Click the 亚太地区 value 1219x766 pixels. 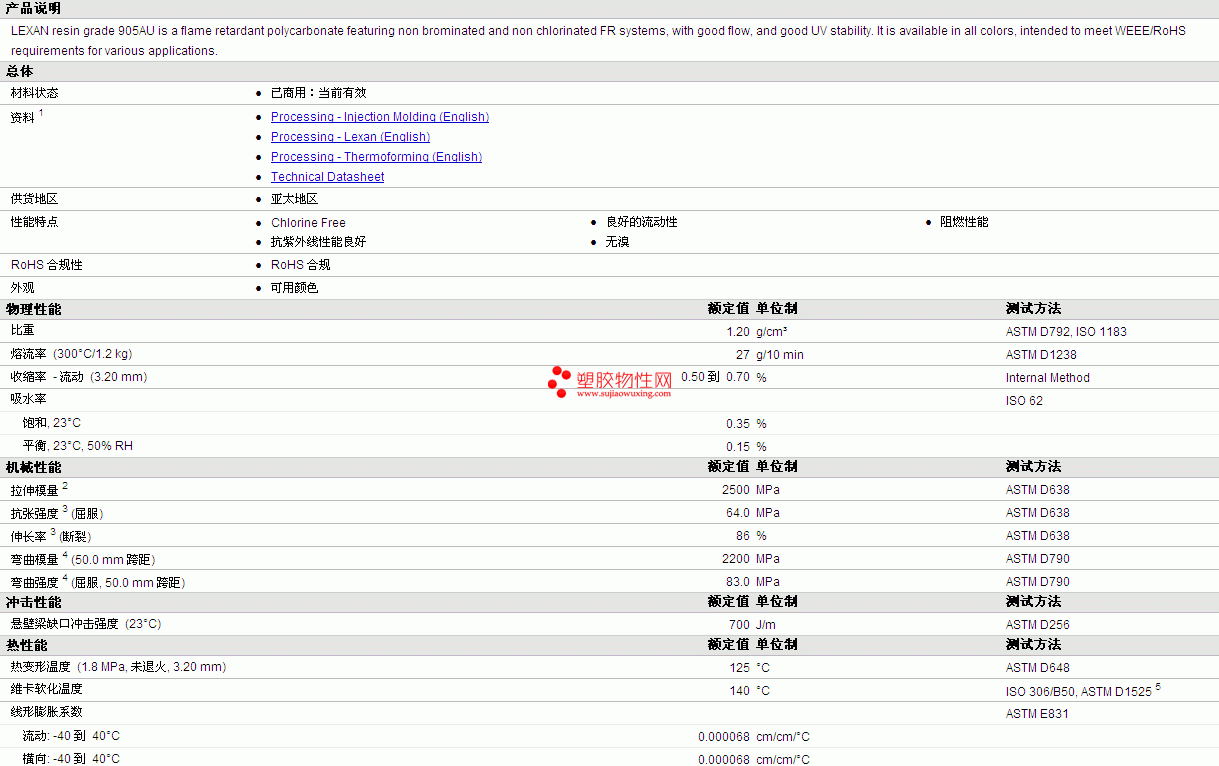coord(295,199)
